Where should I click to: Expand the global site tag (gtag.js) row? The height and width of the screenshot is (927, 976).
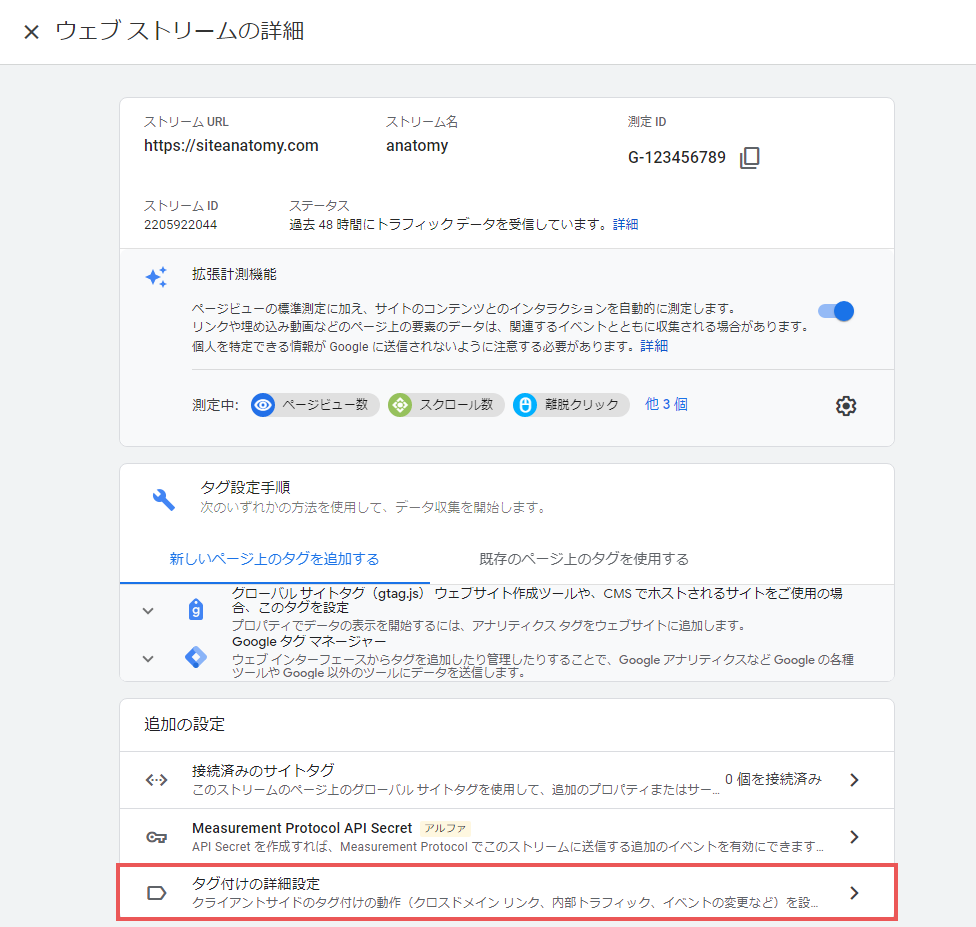(x=148, y=611)
